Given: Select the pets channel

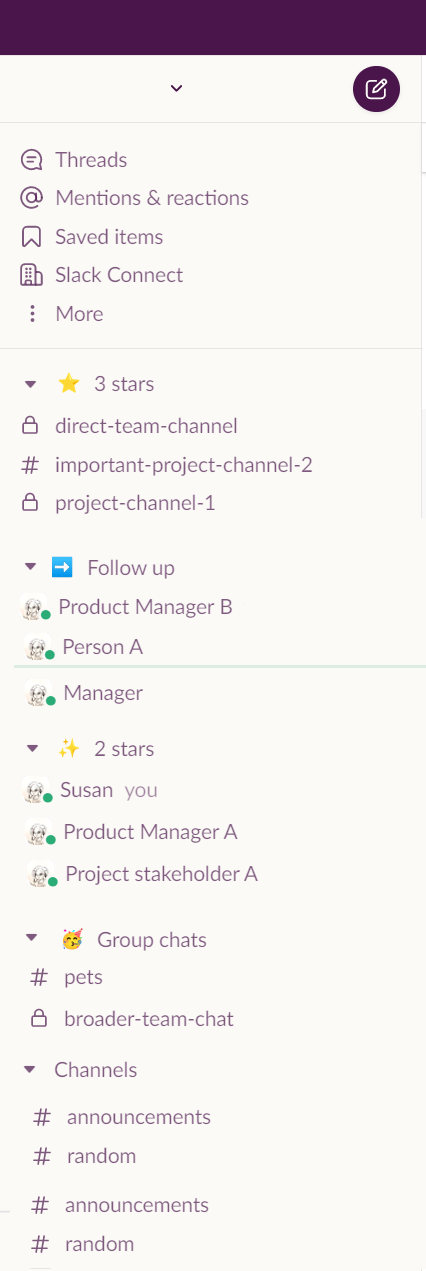Looking at the screenshot, I should (x=67, y=977).
